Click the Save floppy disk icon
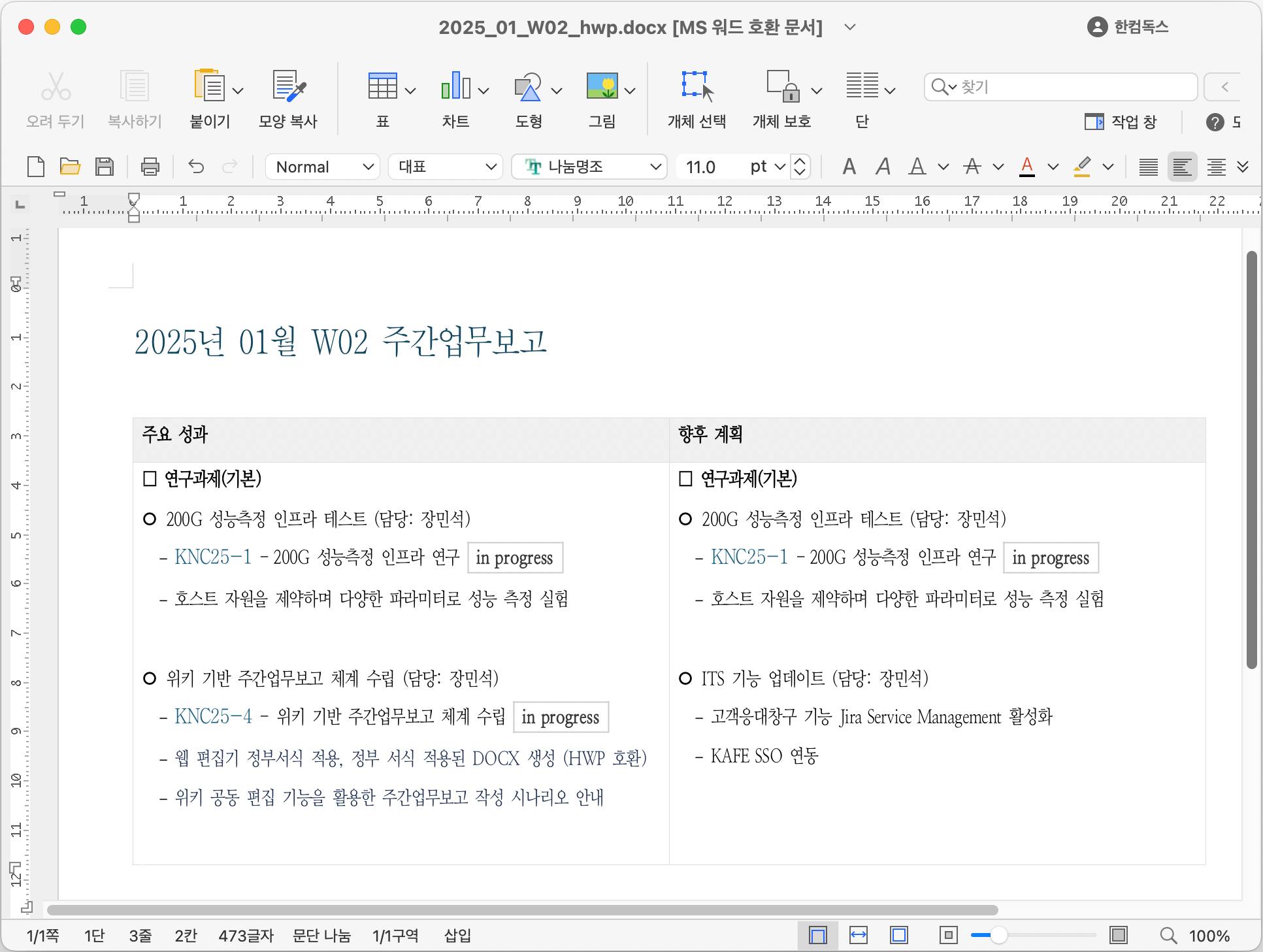The image size is (1263, 952). click(105, 167)
